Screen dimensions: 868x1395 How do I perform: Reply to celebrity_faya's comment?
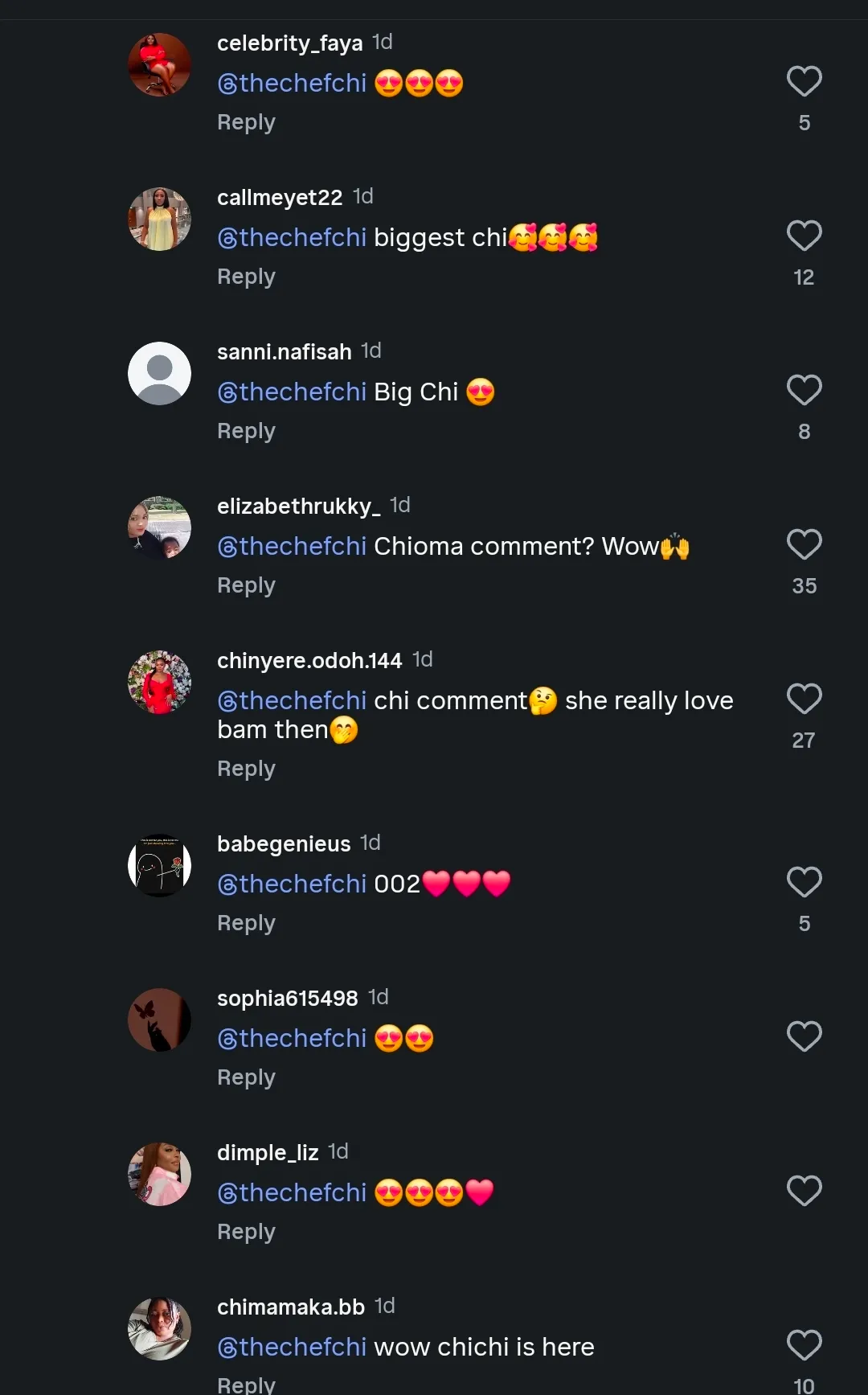click(x=246, y=122)
